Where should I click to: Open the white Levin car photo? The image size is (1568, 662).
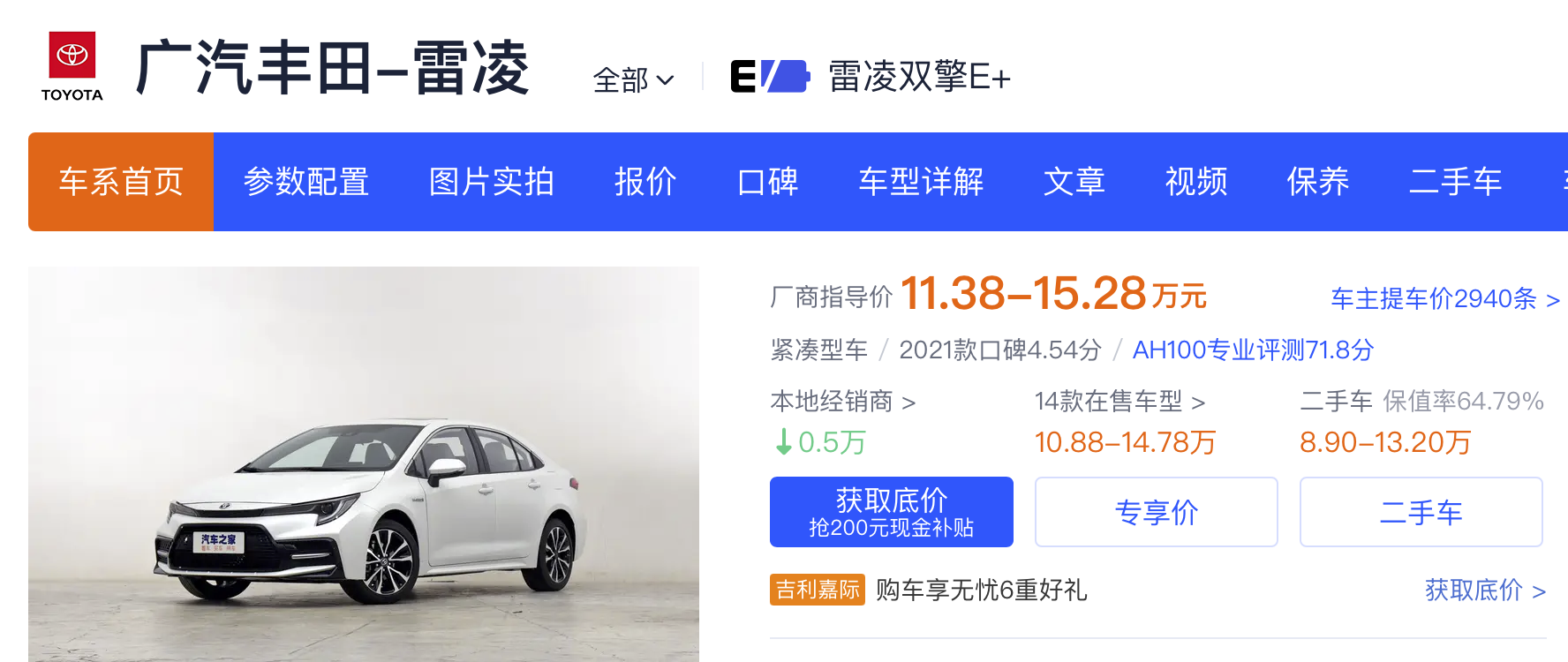(364, 464)
